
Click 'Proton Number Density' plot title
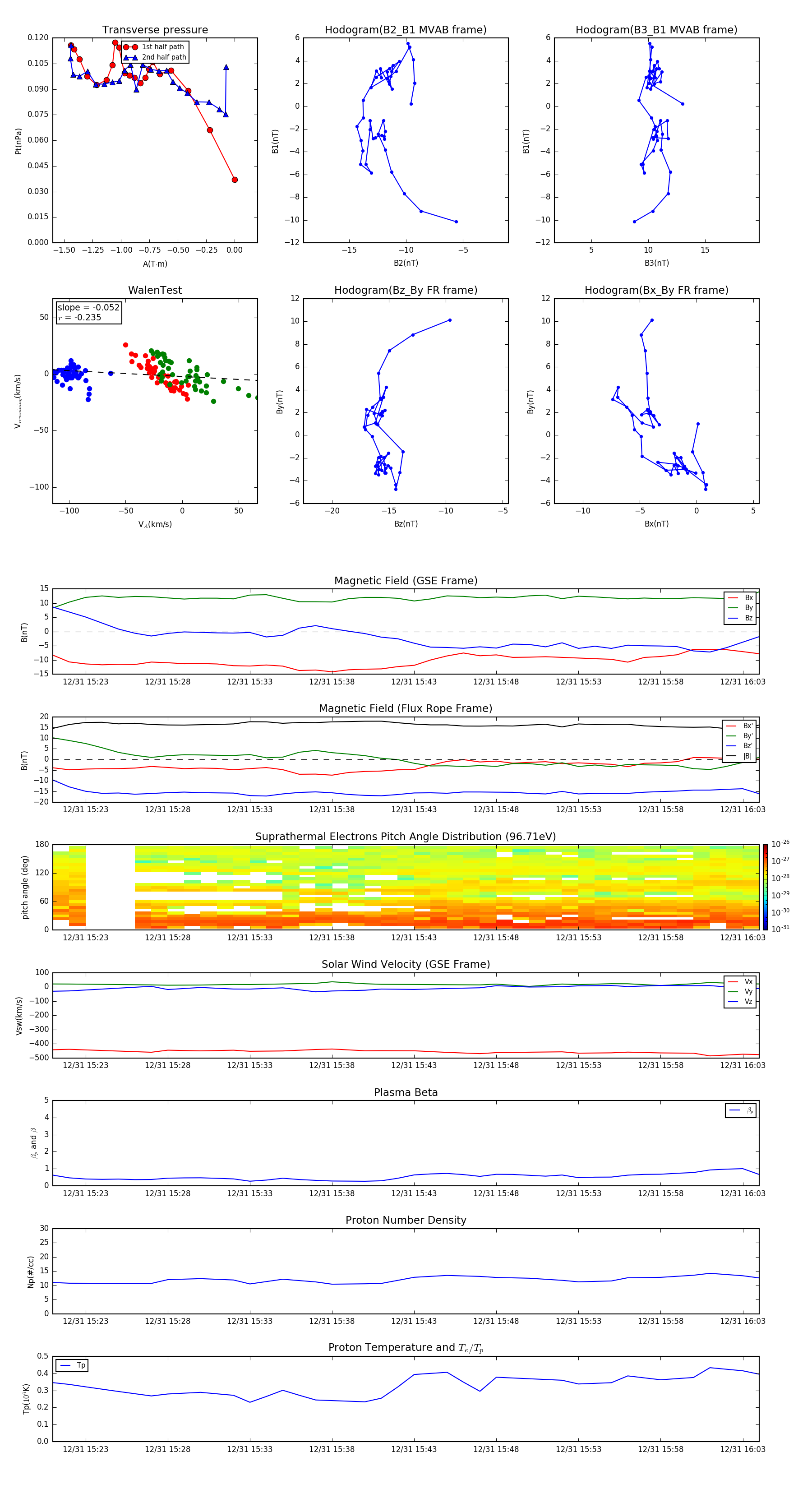(x=406, y=1220)
